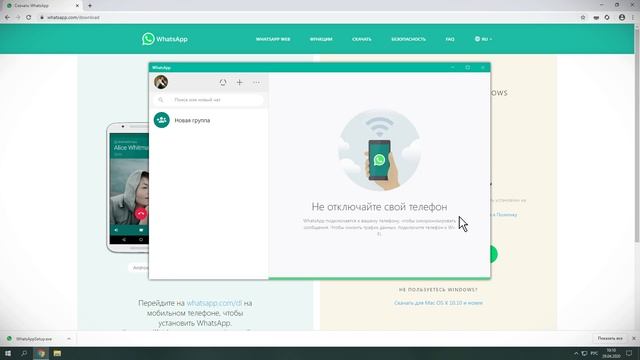Open the БЕЗОПАСНОСТЬ nav item on website
640x360 pixels.
[409, 39]
